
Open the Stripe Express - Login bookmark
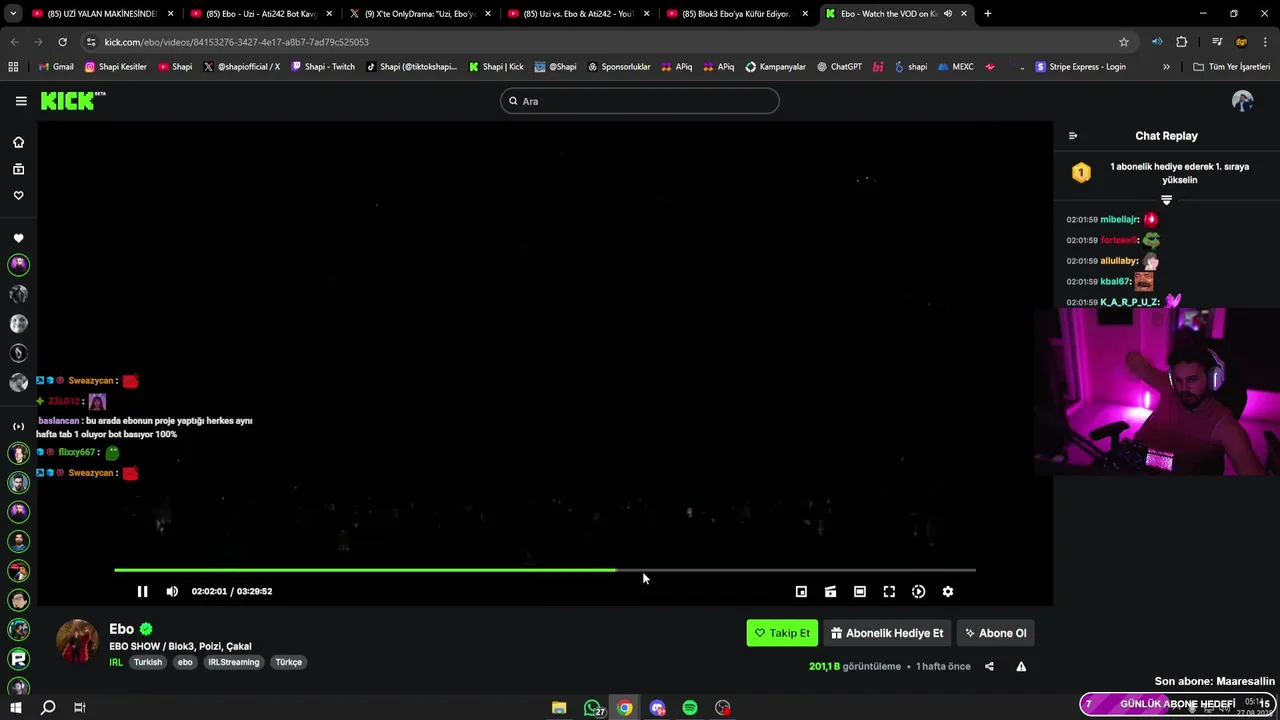pos(1080,67)
